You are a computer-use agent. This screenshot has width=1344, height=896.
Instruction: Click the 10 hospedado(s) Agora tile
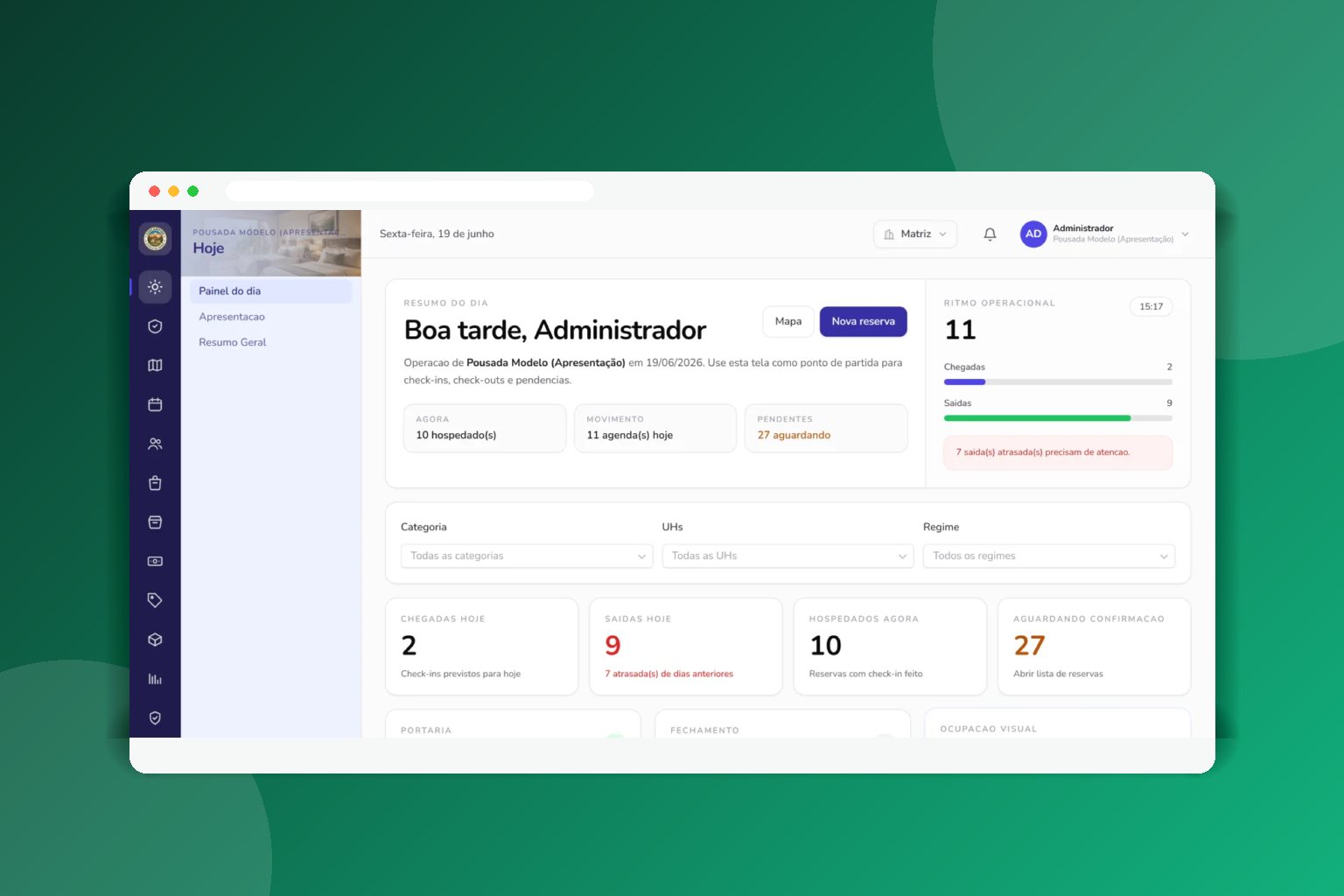pyautogui.click(x=485, y=428)
